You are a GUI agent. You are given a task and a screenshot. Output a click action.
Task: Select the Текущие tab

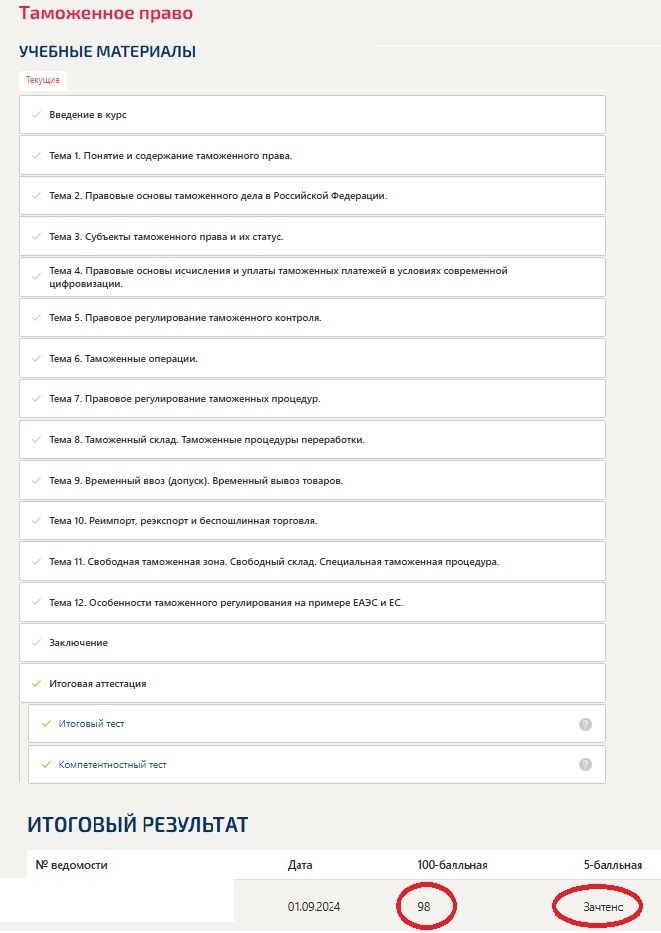click(43, 80)
